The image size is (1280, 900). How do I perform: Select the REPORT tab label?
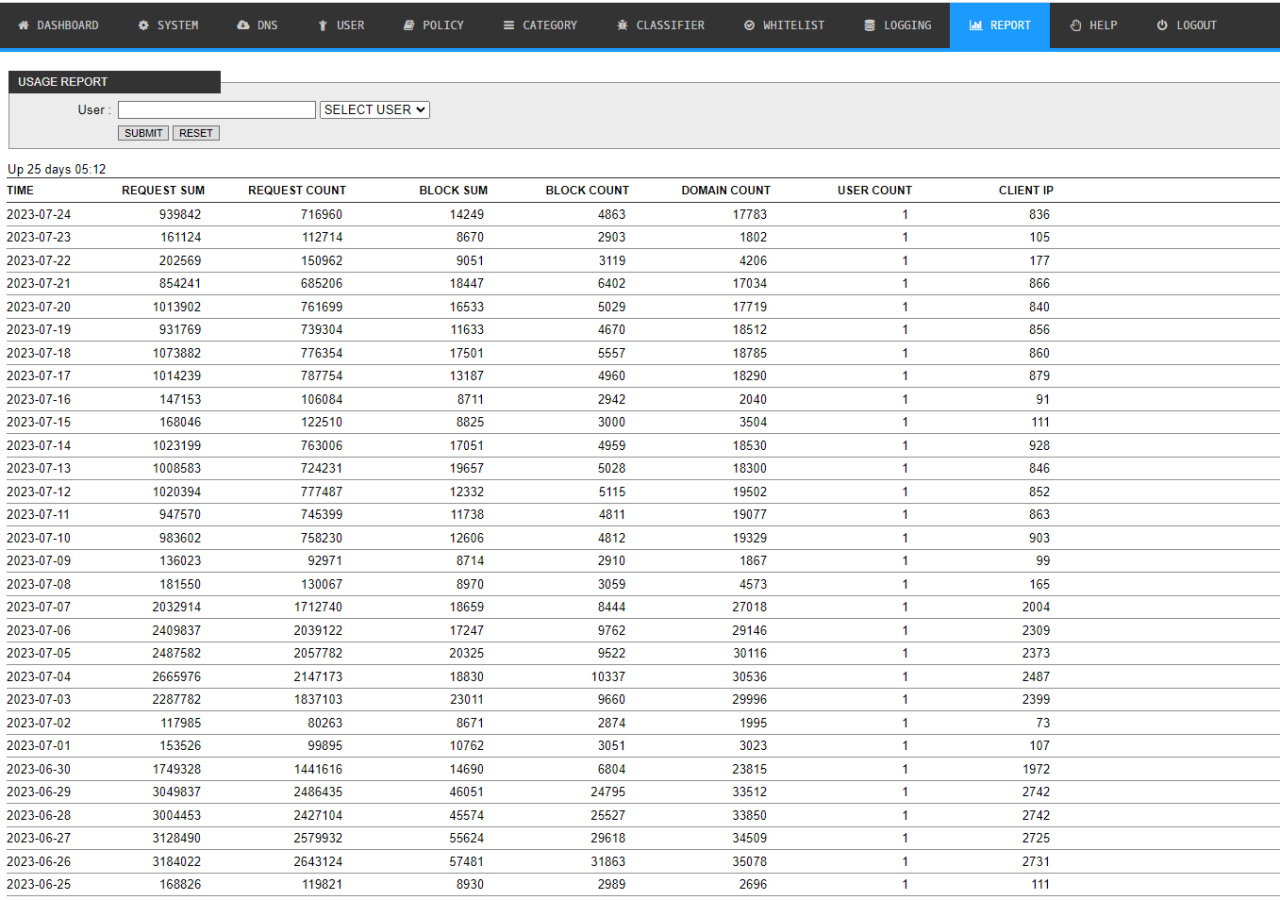[x=1010, y=25]
